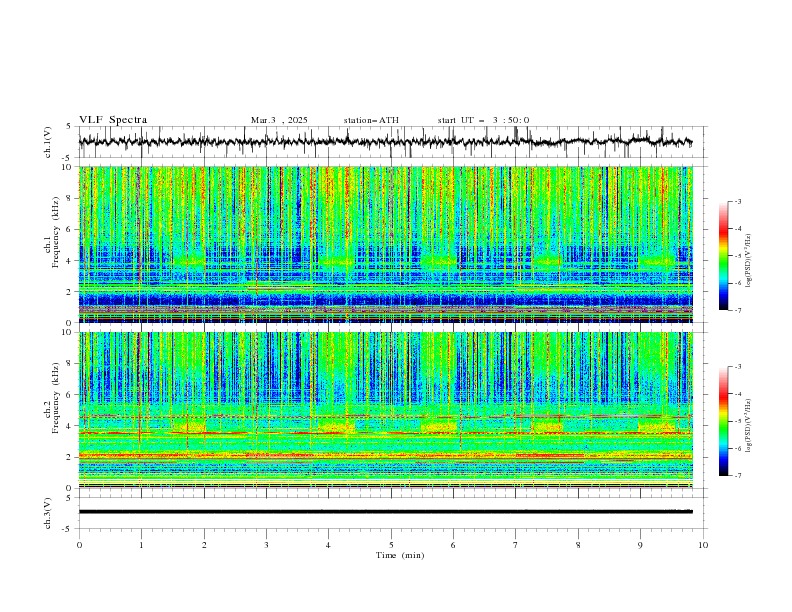Click the 'Time (min)' axis label
792x612 pixels.
point(400,555)
